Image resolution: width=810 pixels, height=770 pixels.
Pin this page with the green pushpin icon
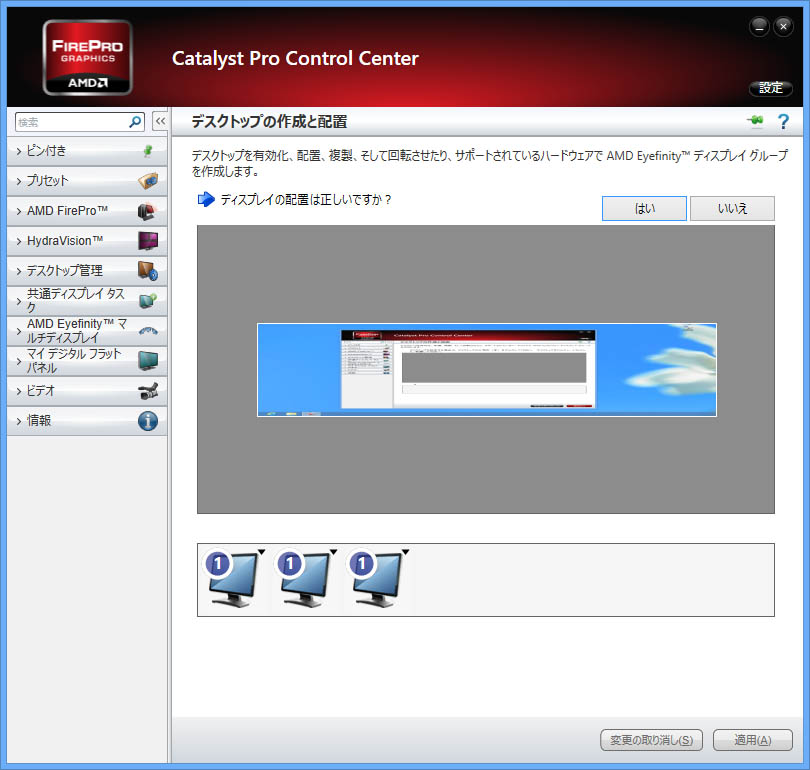(755, 121)
